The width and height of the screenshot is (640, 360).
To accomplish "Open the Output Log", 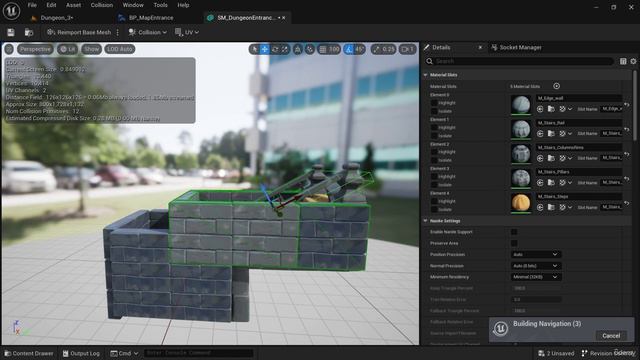I will tap(81, 353).
